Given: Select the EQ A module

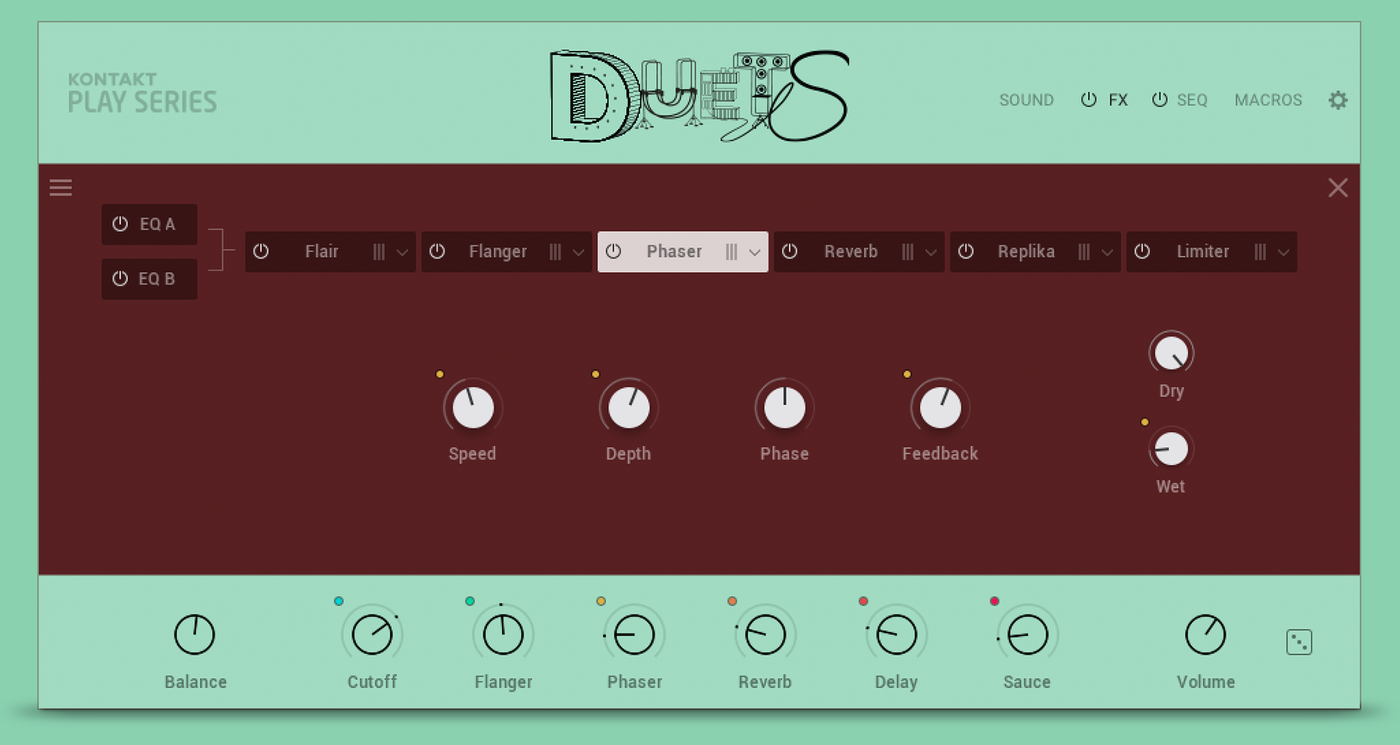Looking at the screenshot, I should click(149, 224).
